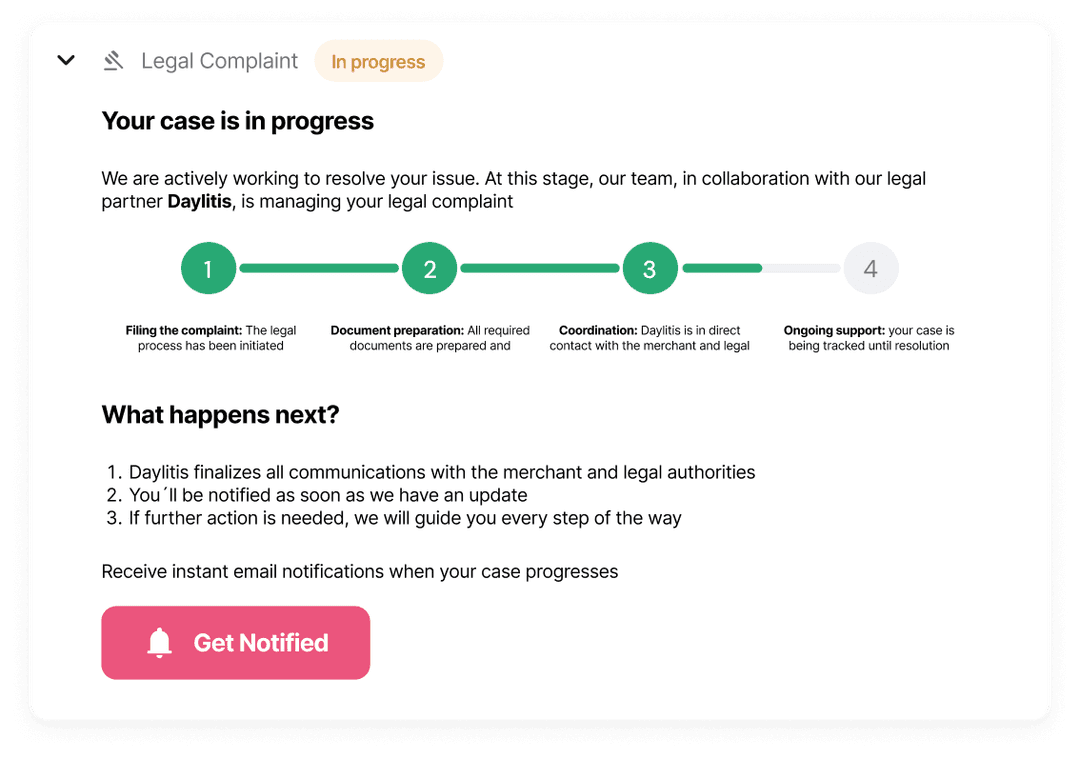Click the Get Notified button
This screenshot has width=1080, height=758.
236,643
